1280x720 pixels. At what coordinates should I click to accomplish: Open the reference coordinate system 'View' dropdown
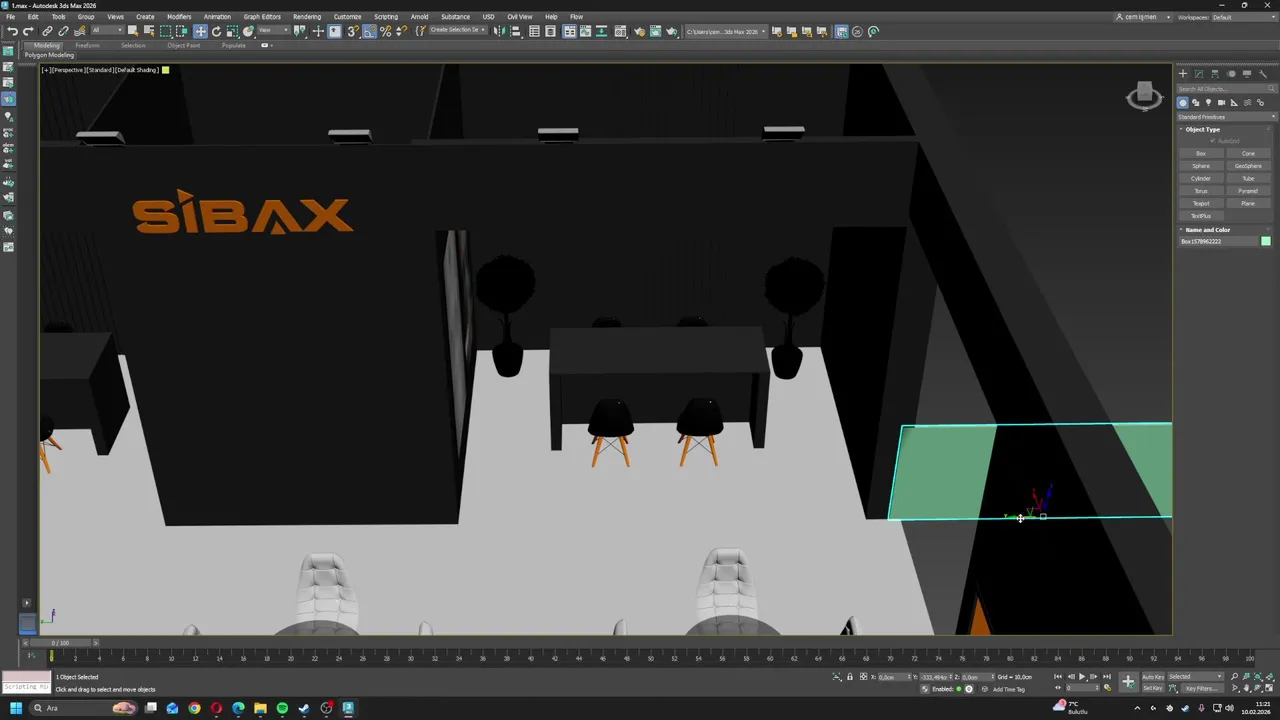273,31
